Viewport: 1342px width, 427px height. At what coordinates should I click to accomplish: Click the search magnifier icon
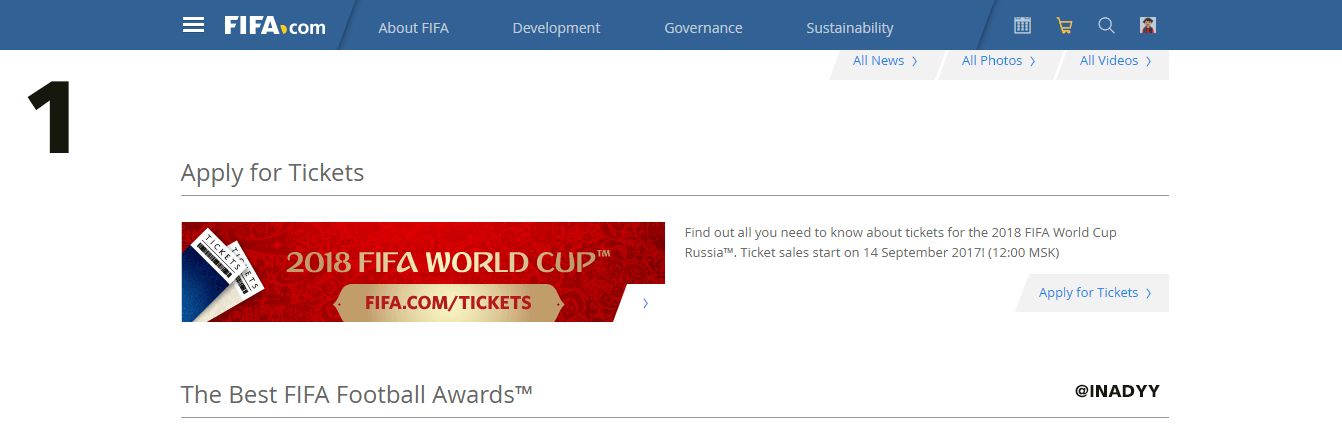tap(1106, 26)
